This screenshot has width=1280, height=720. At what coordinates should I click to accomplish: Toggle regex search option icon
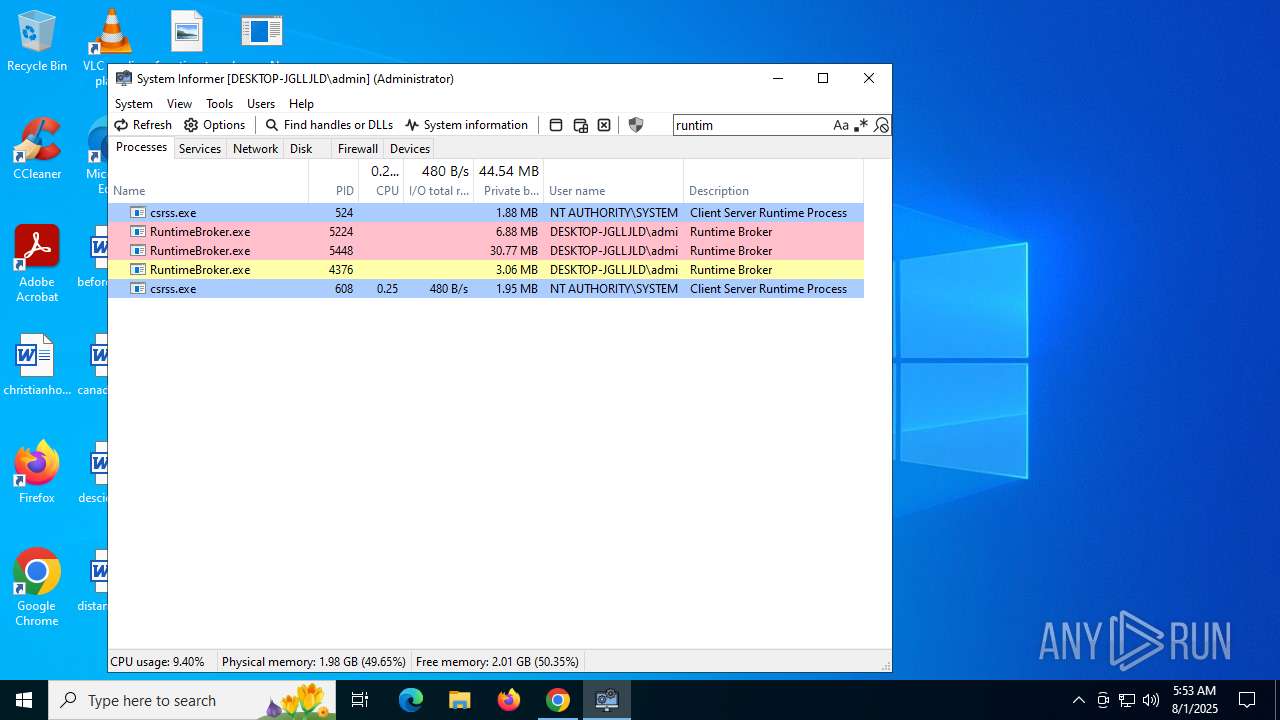[x=861, y=125]
